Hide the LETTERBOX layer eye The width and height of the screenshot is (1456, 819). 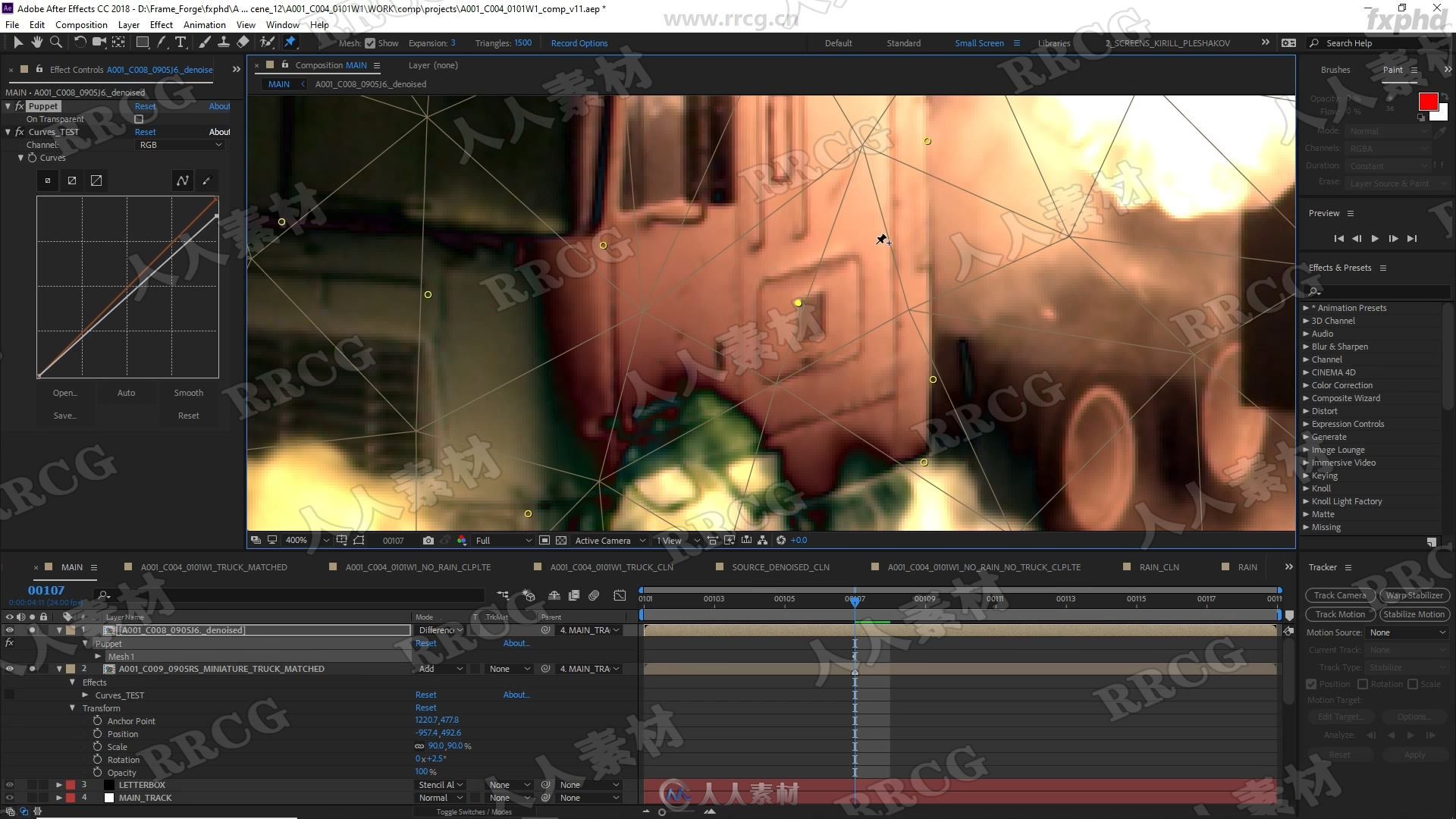click(x=9, y=785)
